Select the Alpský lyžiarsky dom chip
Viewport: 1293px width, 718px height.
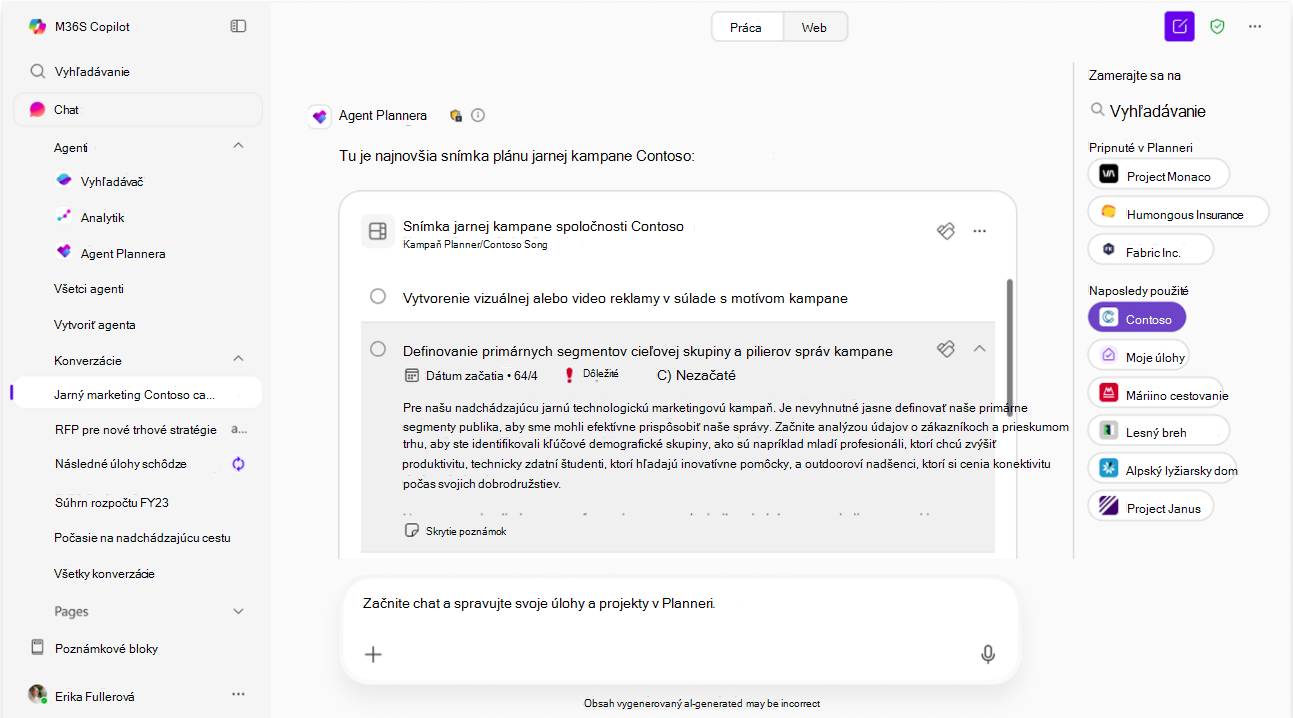pos(1162,469)
